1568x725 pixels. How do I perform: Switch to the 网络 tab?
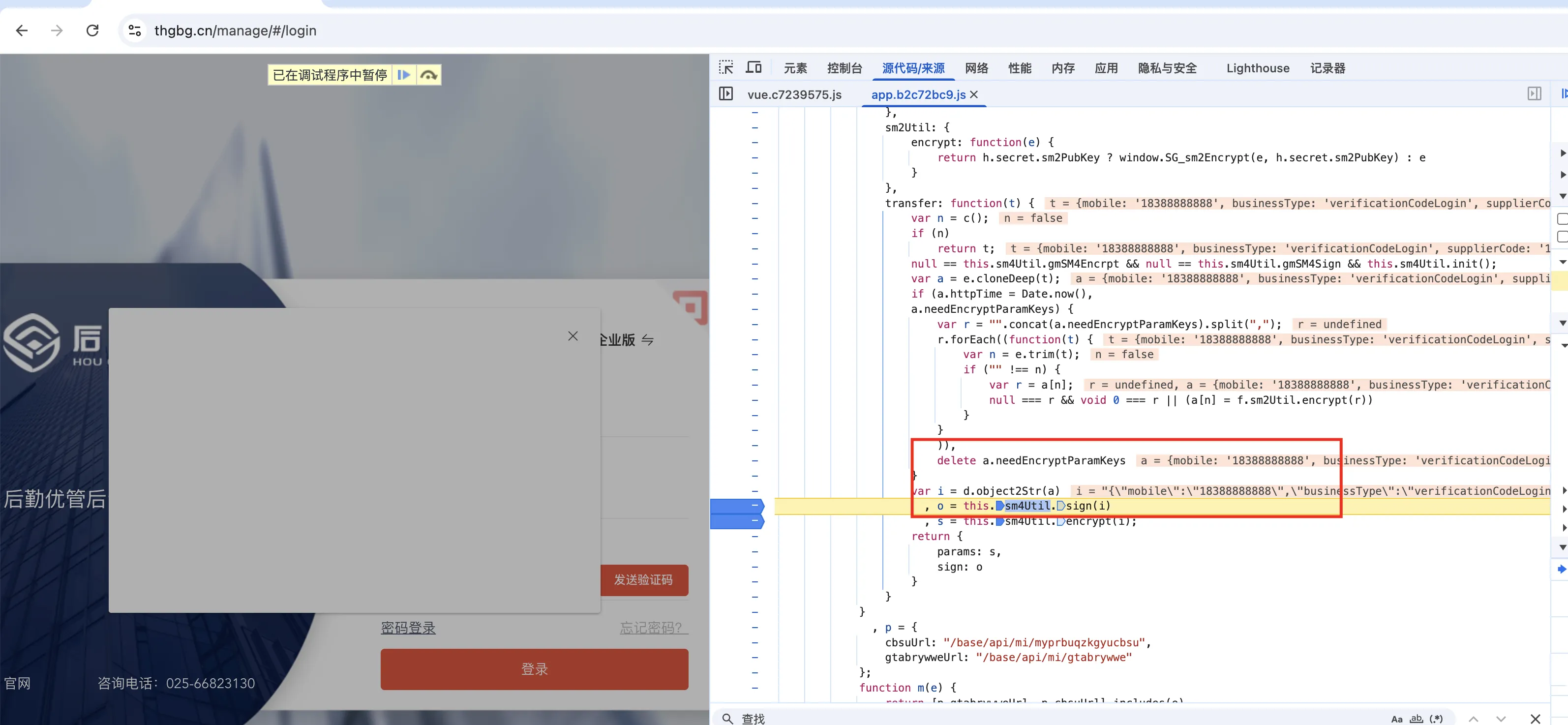click(x=976, y=68)
